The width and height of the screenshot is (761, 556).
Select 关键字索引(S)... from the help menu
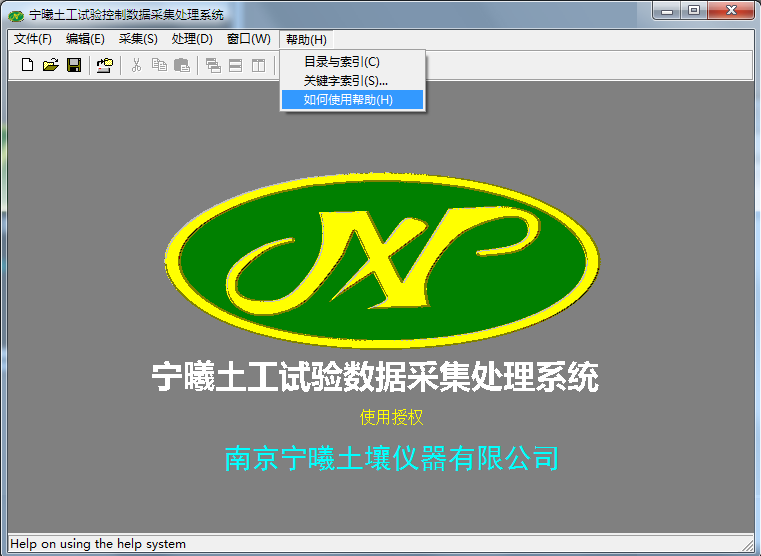coord(352,81)
